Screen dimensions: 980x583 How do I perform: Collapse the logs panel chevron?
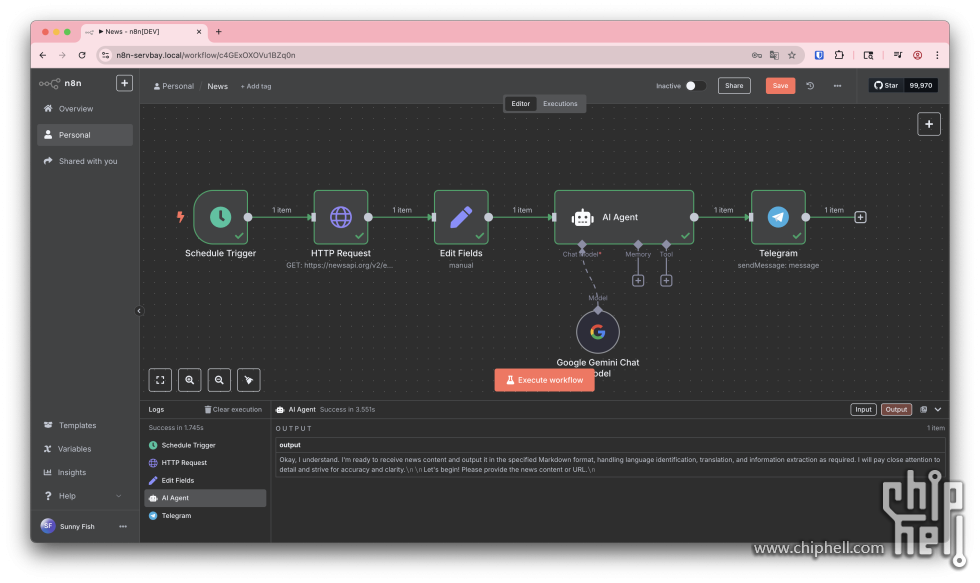[938, 409]
